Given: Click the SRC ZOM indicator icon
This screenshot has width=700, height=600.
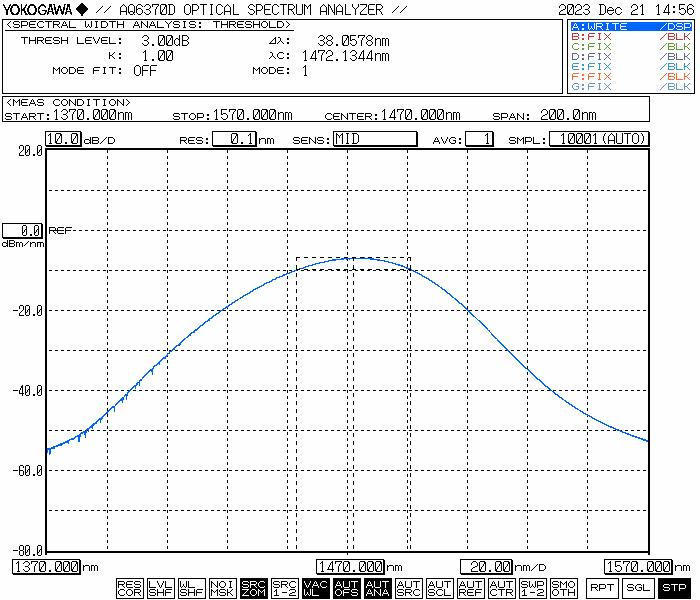Looking at the screenshot, I should pos(254,588).
